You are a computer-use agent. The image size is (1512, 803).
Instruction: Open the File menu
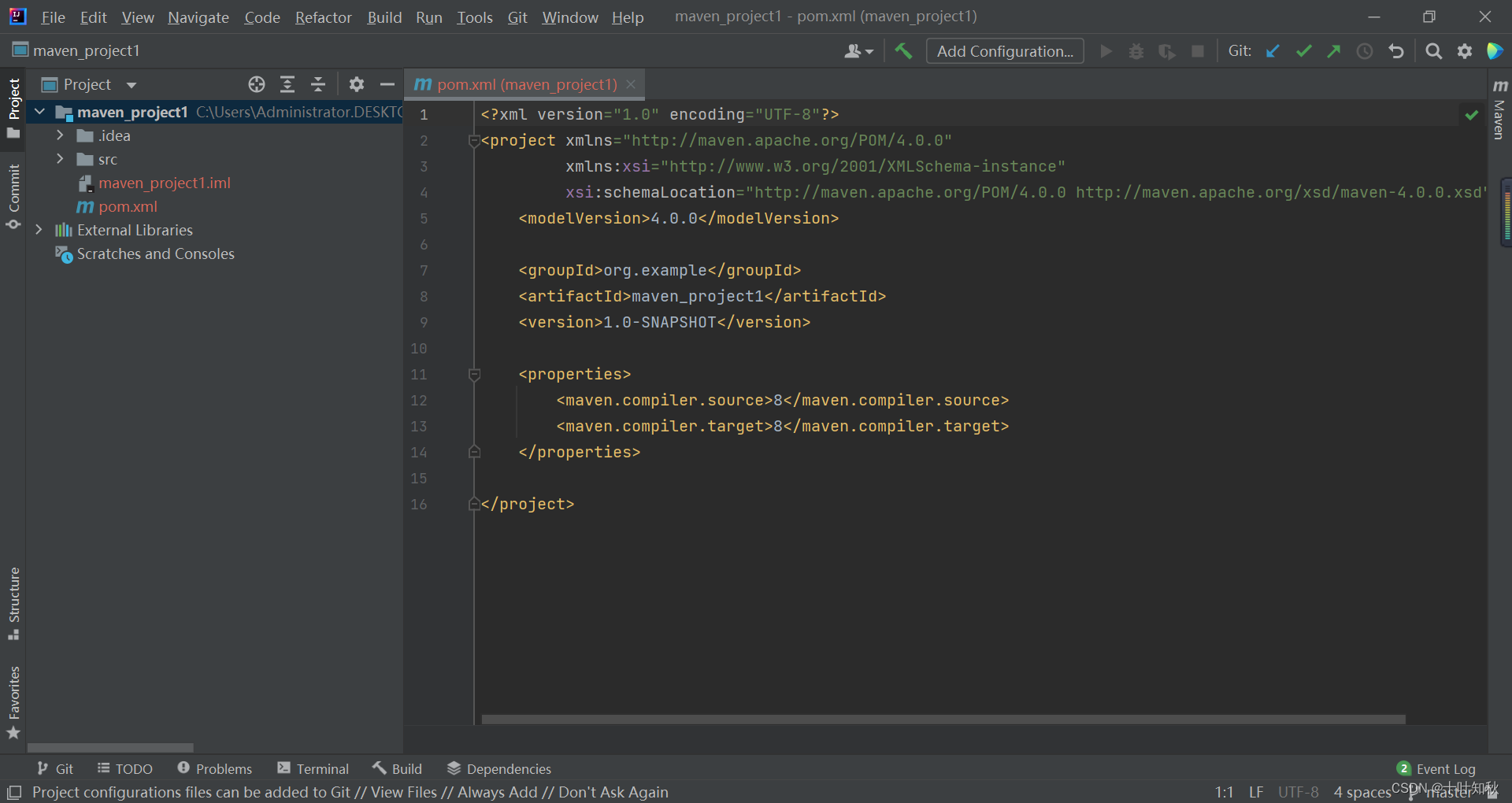tap(53, 17)
